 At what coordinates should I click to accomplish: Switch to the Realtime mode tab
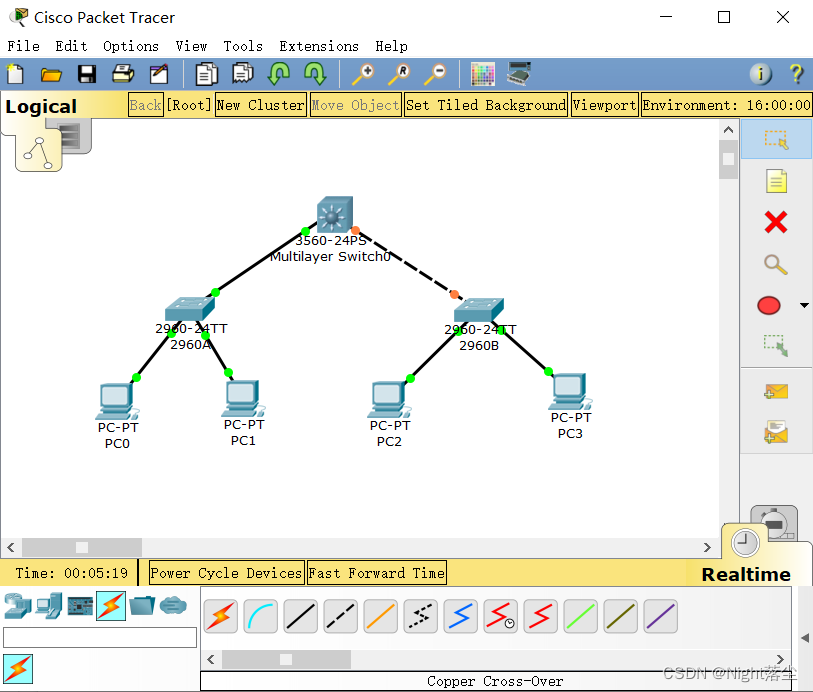point(746,574)
